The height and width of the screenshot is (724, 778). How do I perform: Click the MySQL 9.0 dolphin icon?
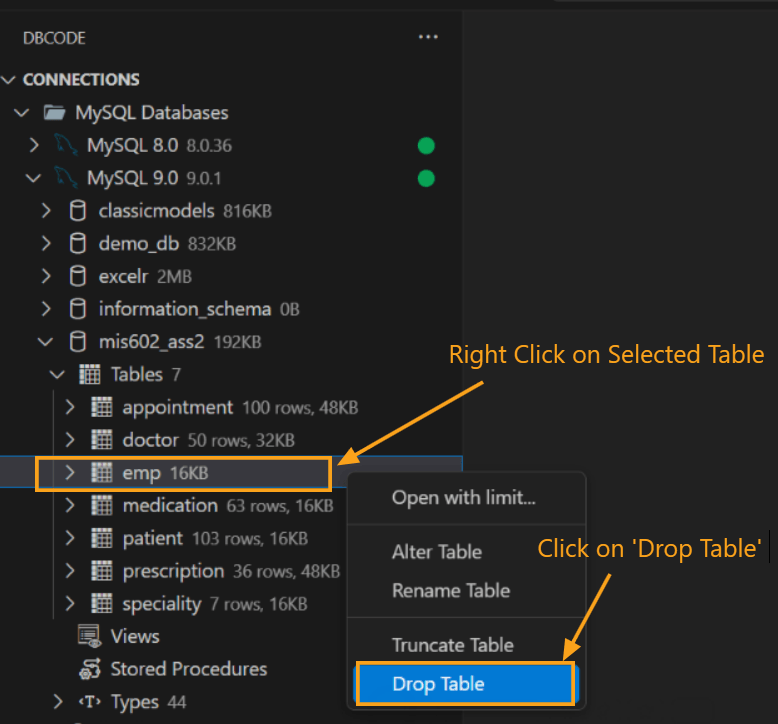[66, 178]
